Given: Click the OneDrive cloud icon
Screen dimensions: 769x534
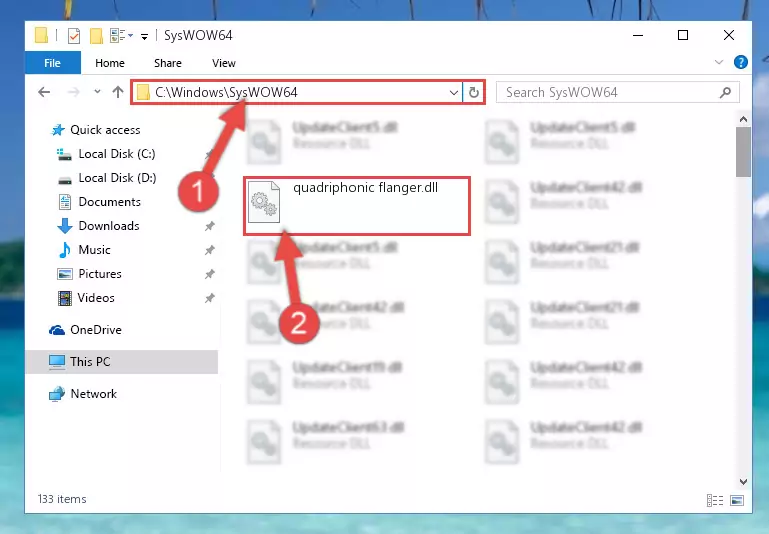Looking at the screenshot, I should (x=57, y=330).
